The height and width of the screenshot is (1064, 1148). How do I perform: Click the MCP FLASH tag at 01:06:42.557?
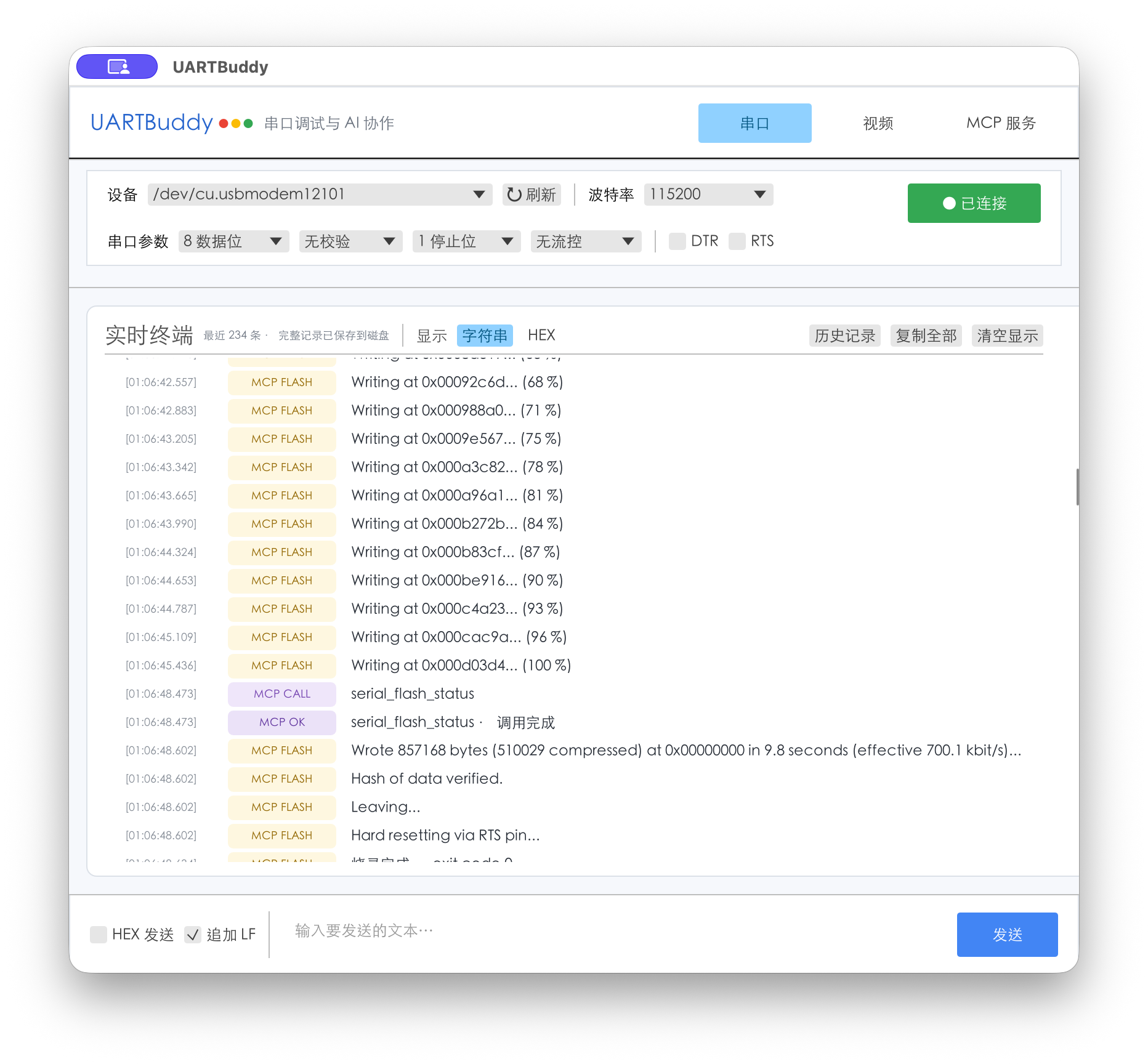click(x=281, y=382)
